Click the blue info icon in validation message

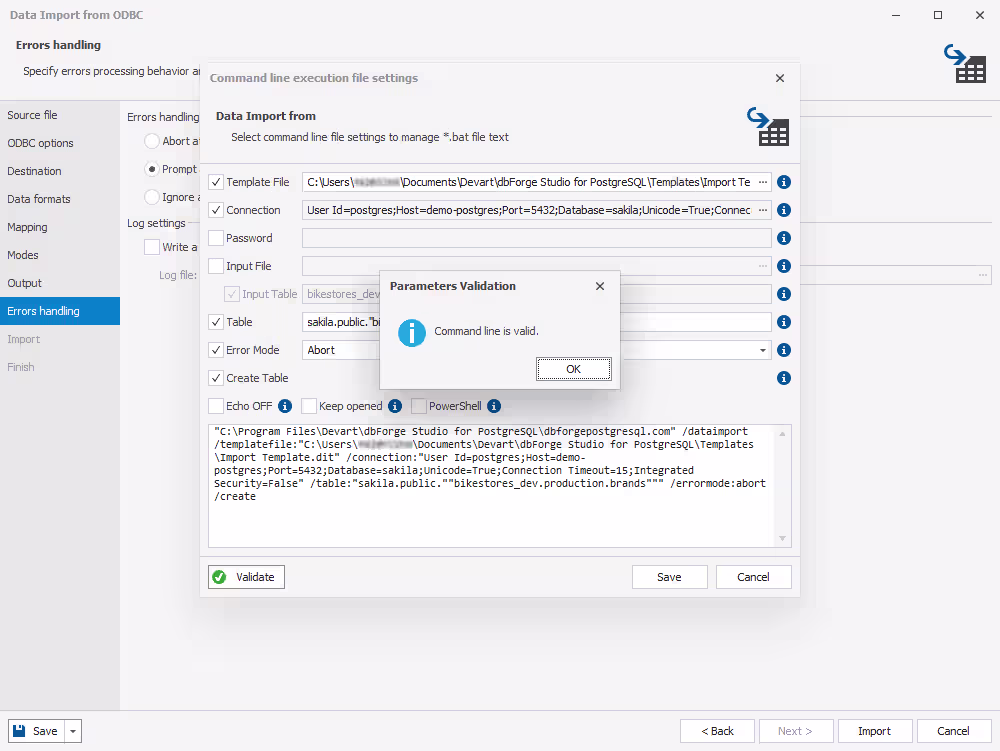(x=412, y=333)
